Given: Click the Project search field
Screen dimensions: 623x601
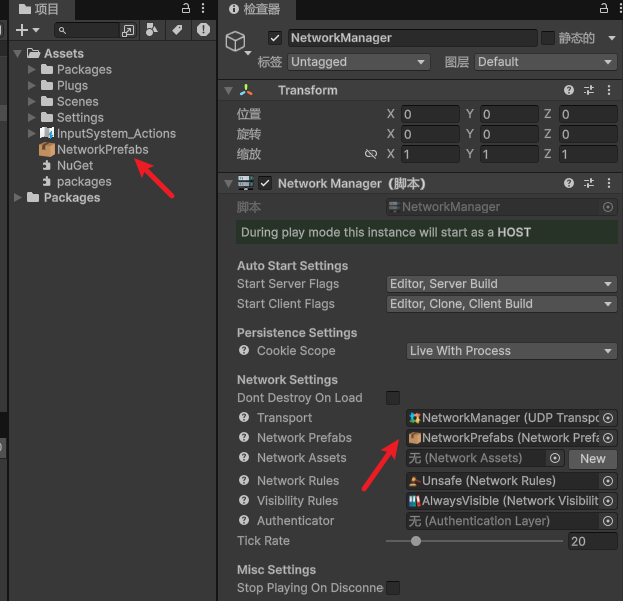Looking at the screenshot, I should pos(87,30).
